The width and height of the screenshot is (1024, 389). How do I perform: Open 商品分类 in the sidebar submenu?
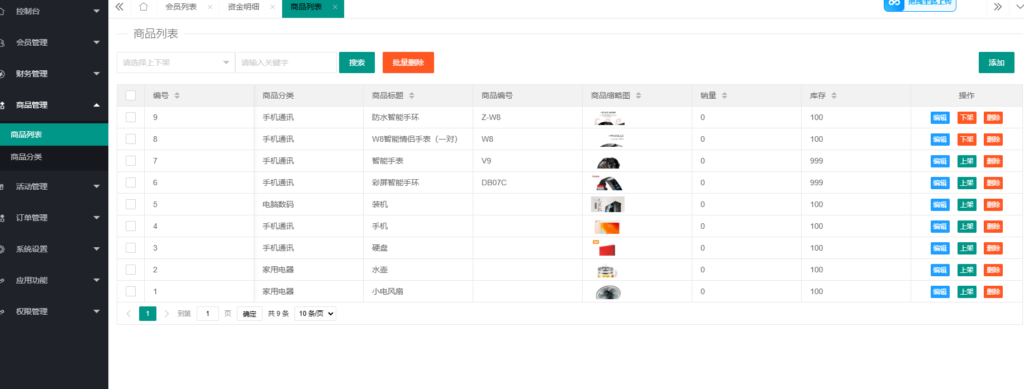(x=54, y=157)
